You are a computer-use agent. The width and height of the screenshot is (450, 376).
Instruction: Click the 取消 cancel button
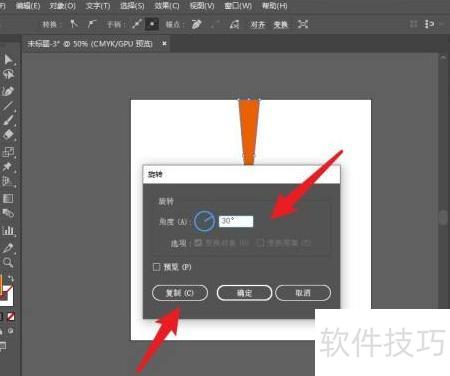tap(303, 293)
